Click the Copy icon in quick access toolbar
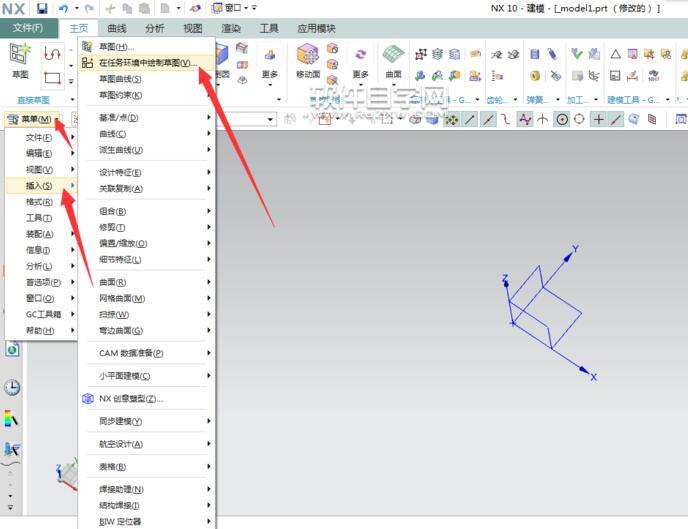The image size is (688, 529). click(127, 8)
